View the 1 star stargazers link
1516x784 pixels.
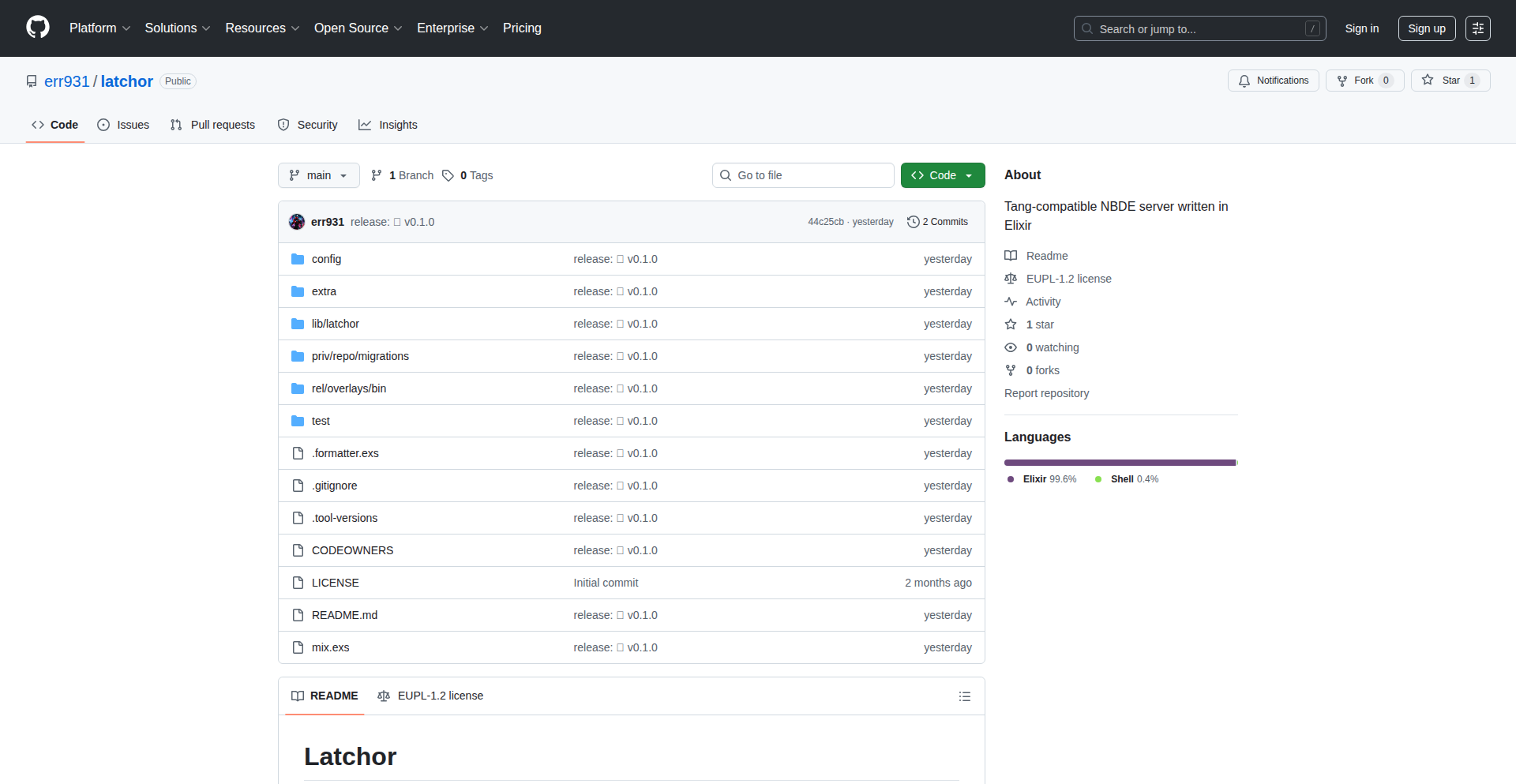coord(1030,324)
